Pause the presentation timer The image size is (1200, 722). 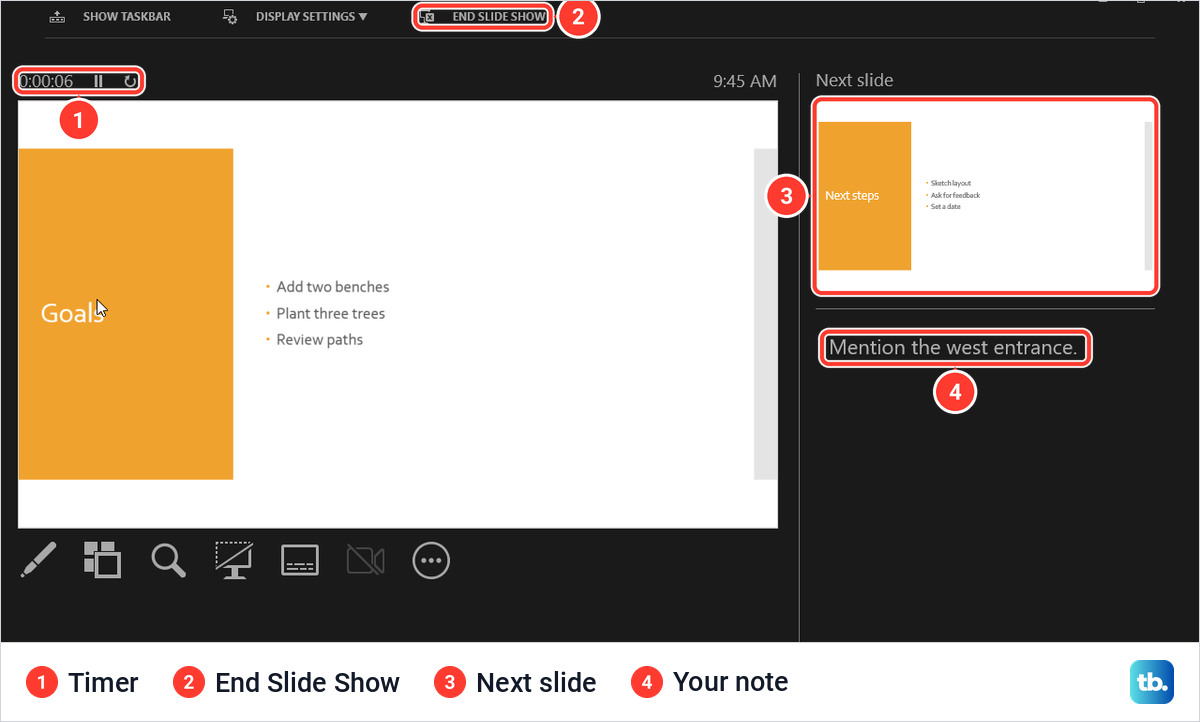click(98, 81)
